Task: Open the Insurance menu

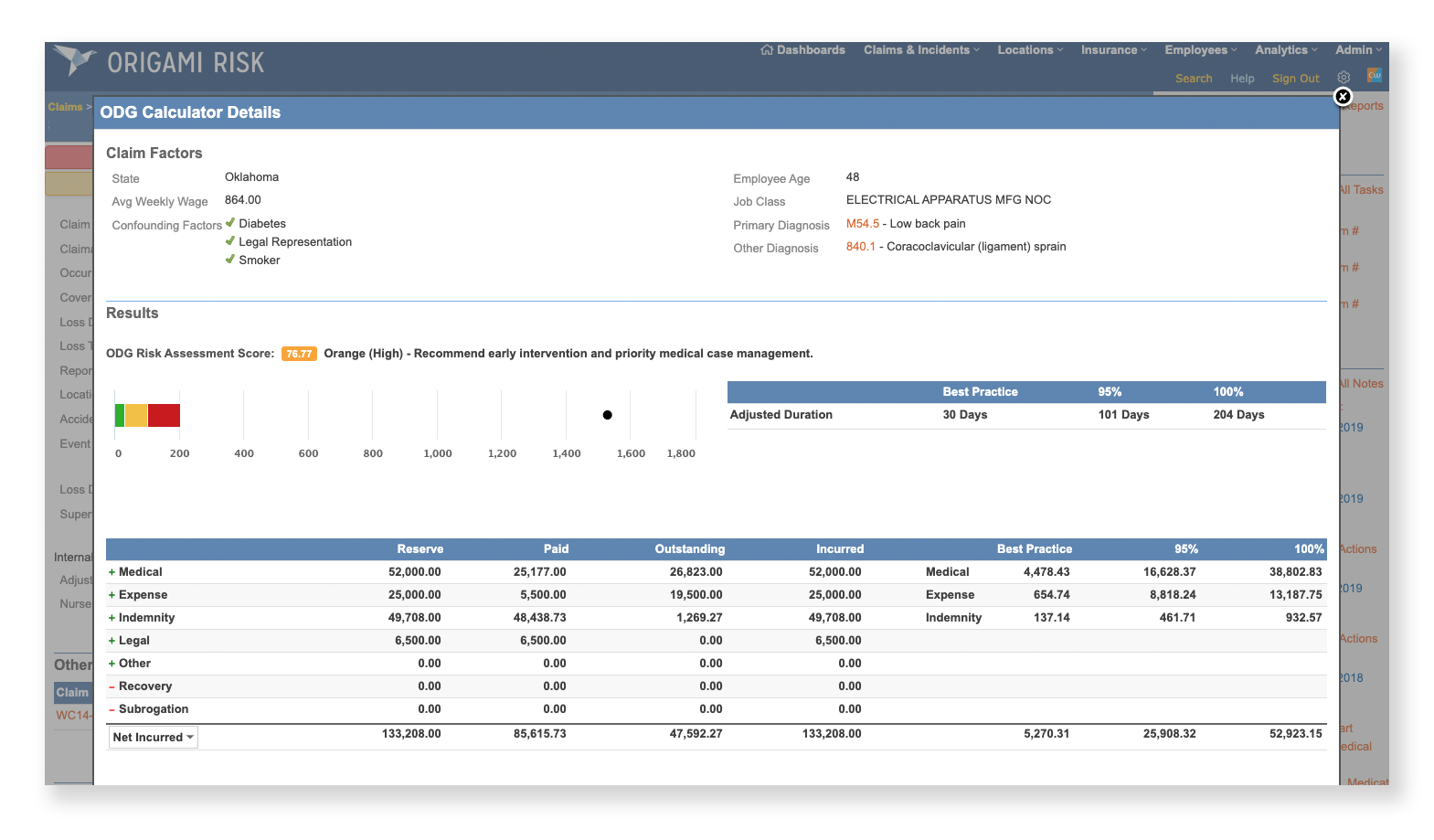Action: (1113, 50)
